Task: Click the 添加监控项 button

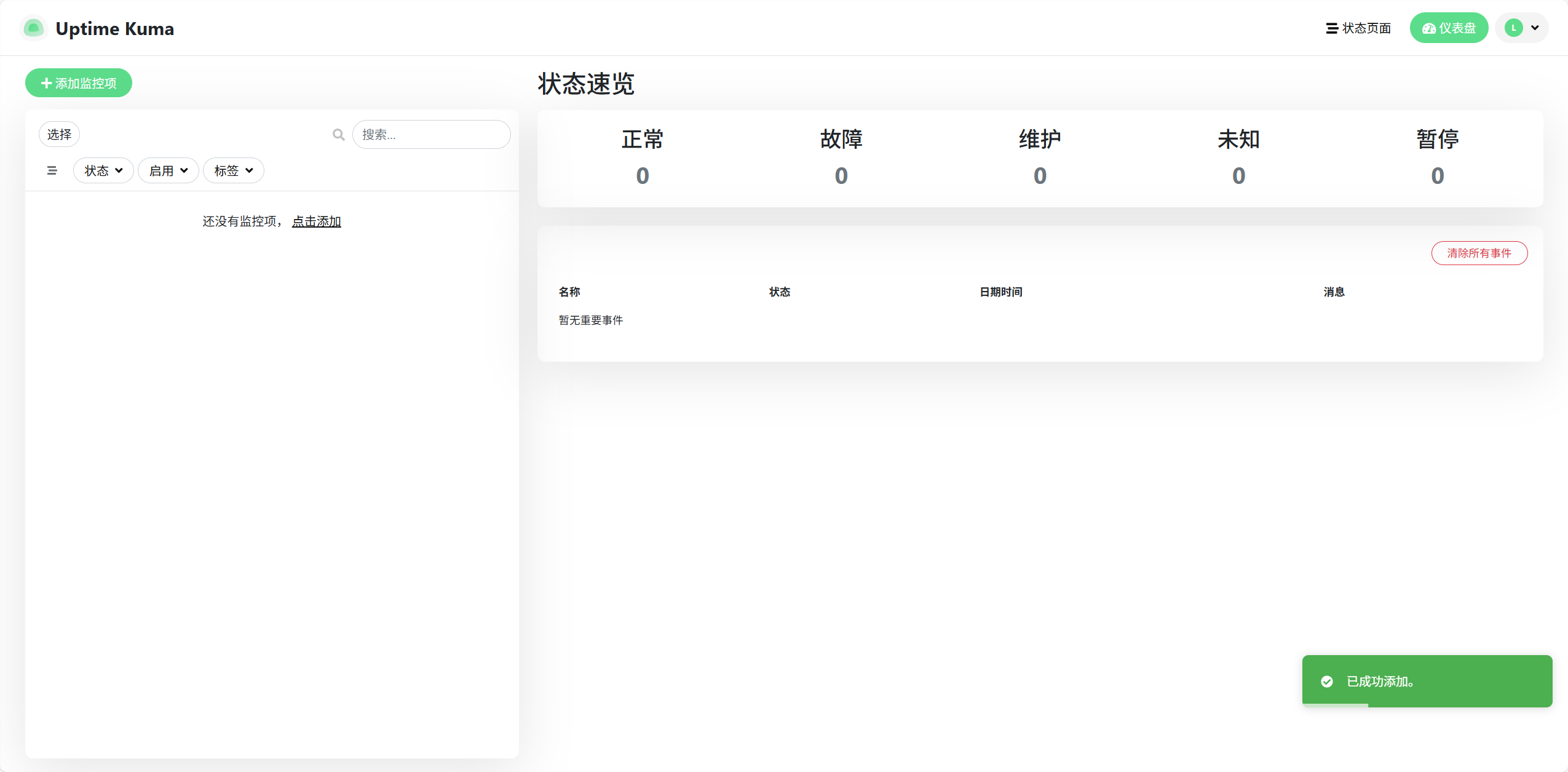Action: pos(79,83)
